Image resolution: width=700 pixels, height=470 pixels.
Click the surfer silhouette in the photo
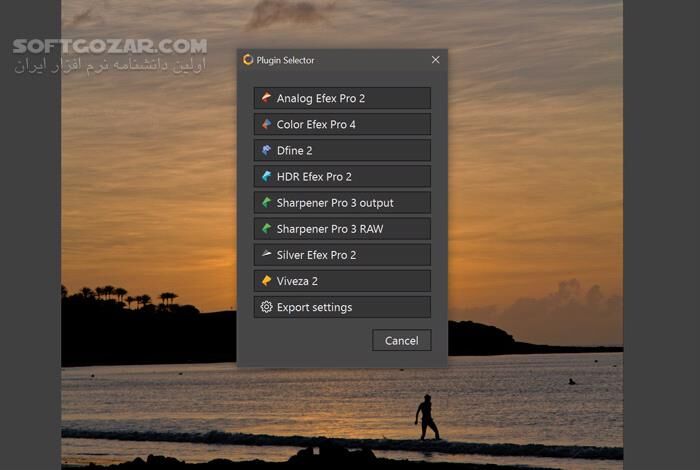(427, 416)
